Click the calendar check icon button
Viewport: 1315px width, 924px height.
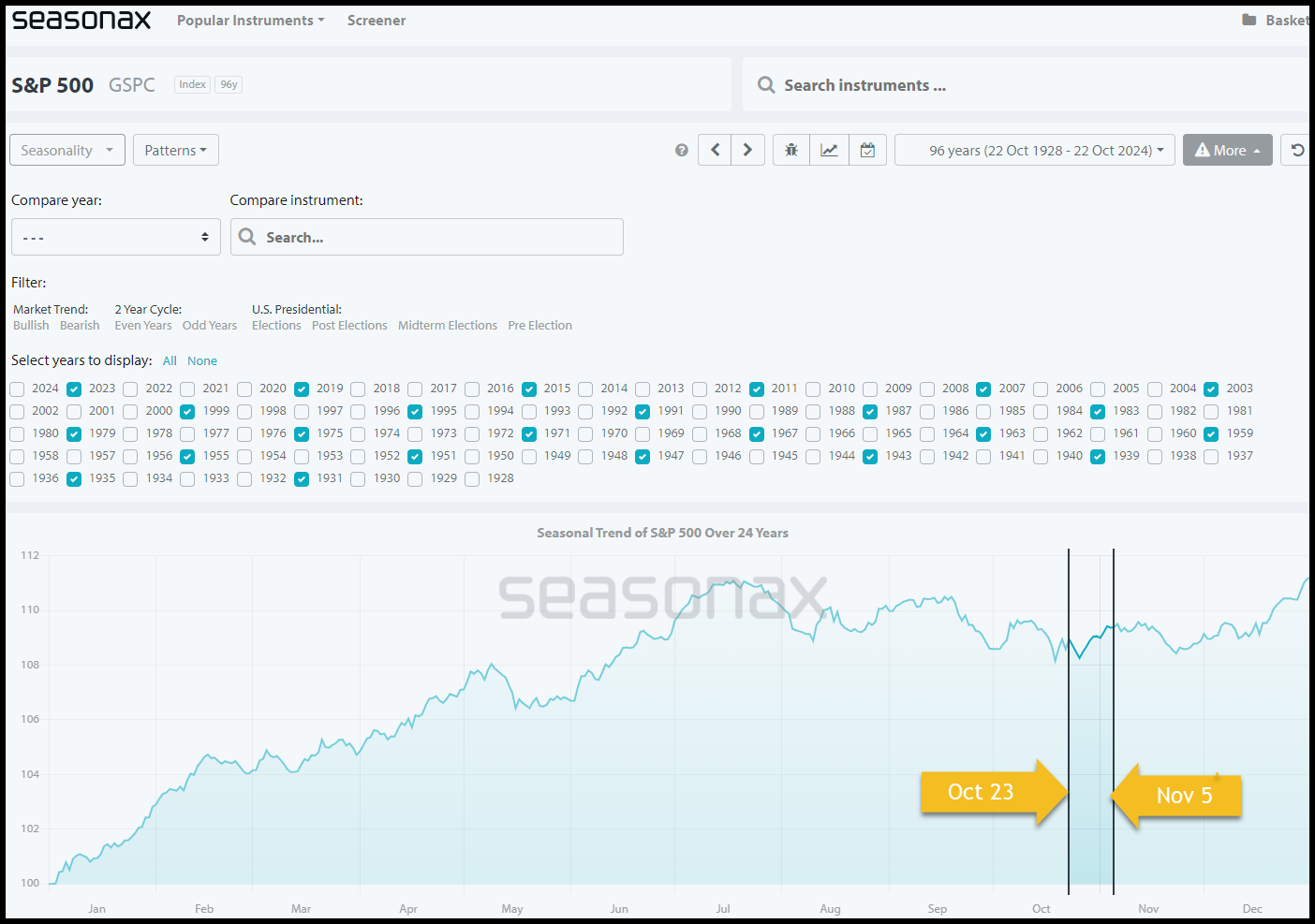pos(867,150)
